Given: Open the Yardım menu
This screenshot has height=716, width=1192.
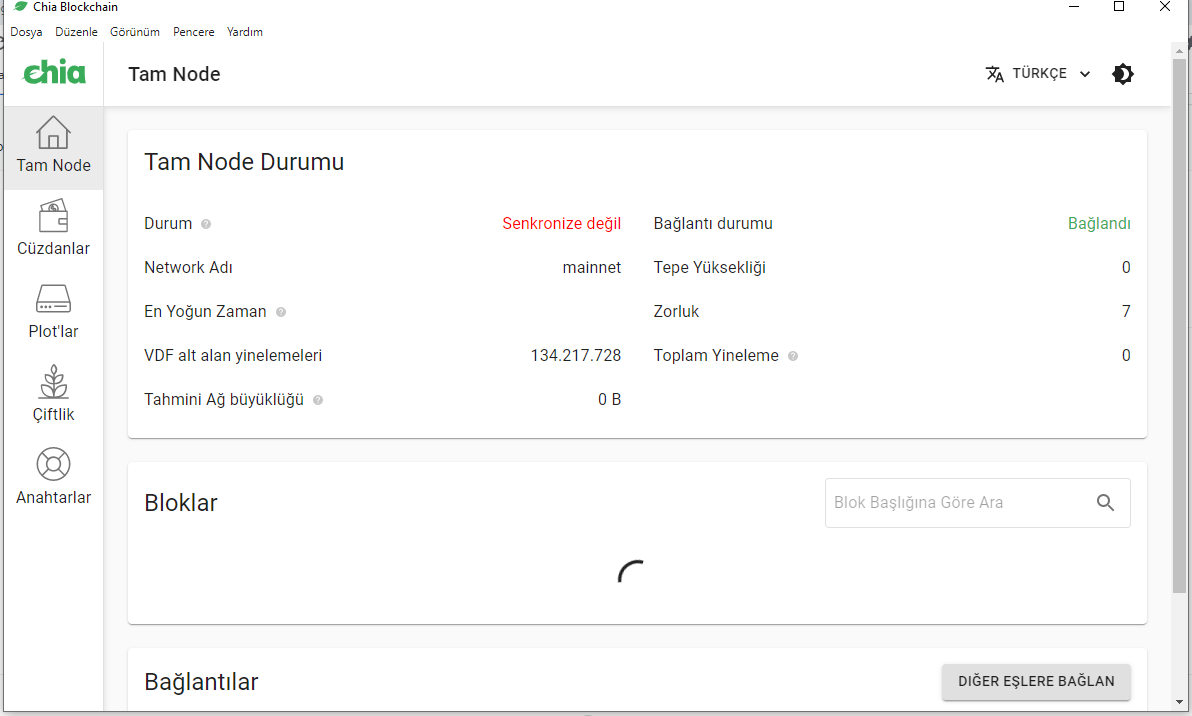Looking at the screenshot, I should click(x=245, y=32).
